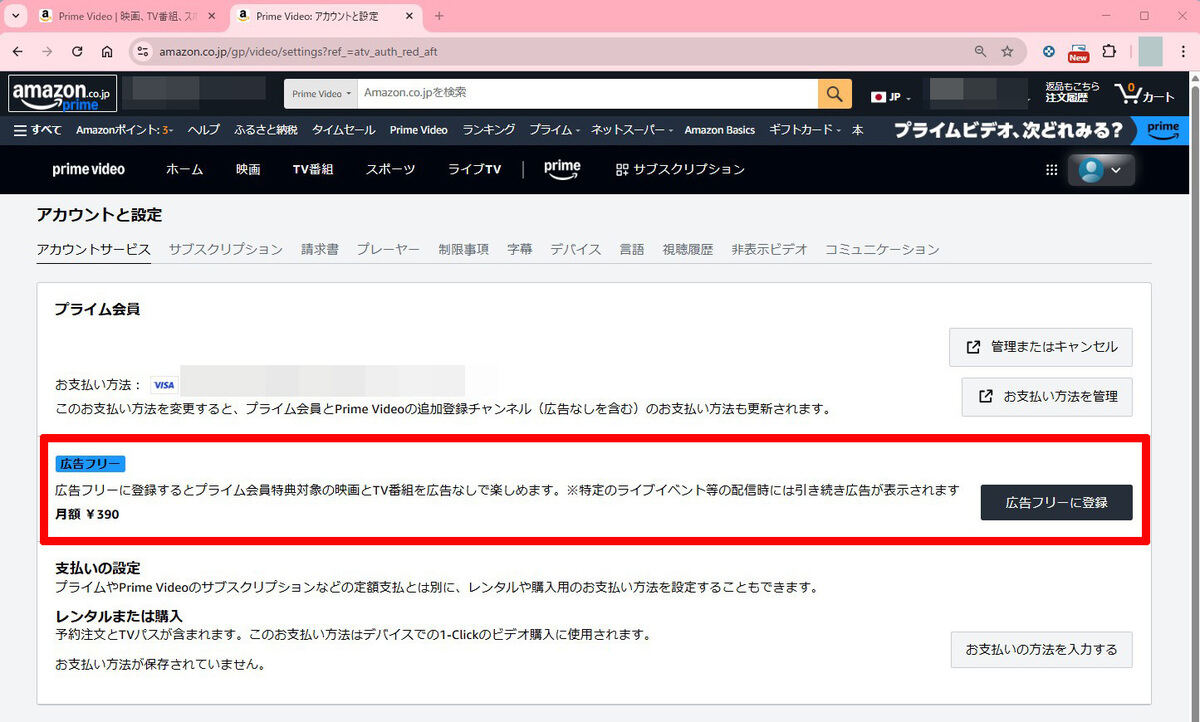Screen dimensions: 1200x722
Task: Open the 請求書 tab
Action: coord(320,249)
